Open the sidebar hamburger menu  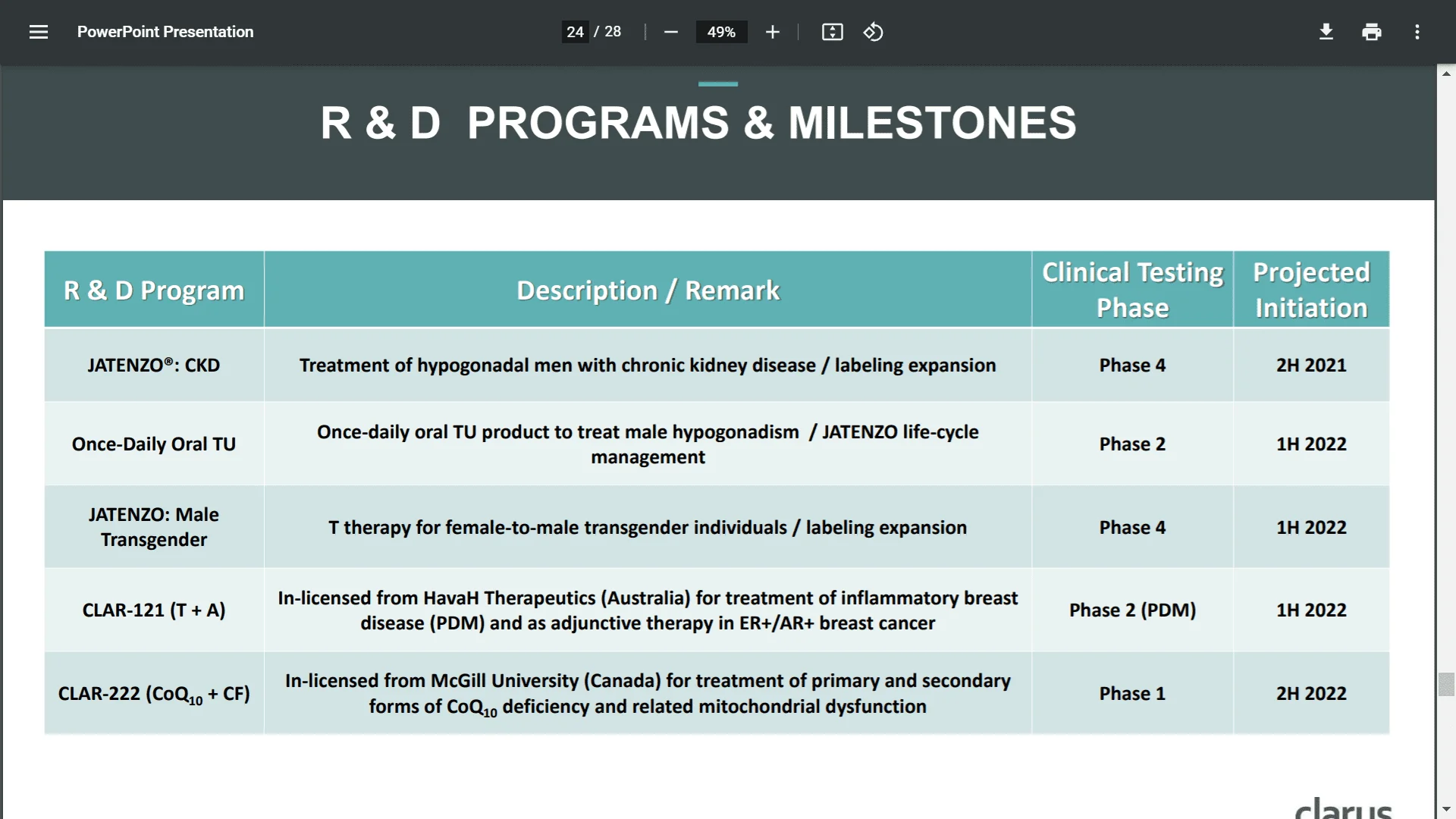[x=39, y=32]
